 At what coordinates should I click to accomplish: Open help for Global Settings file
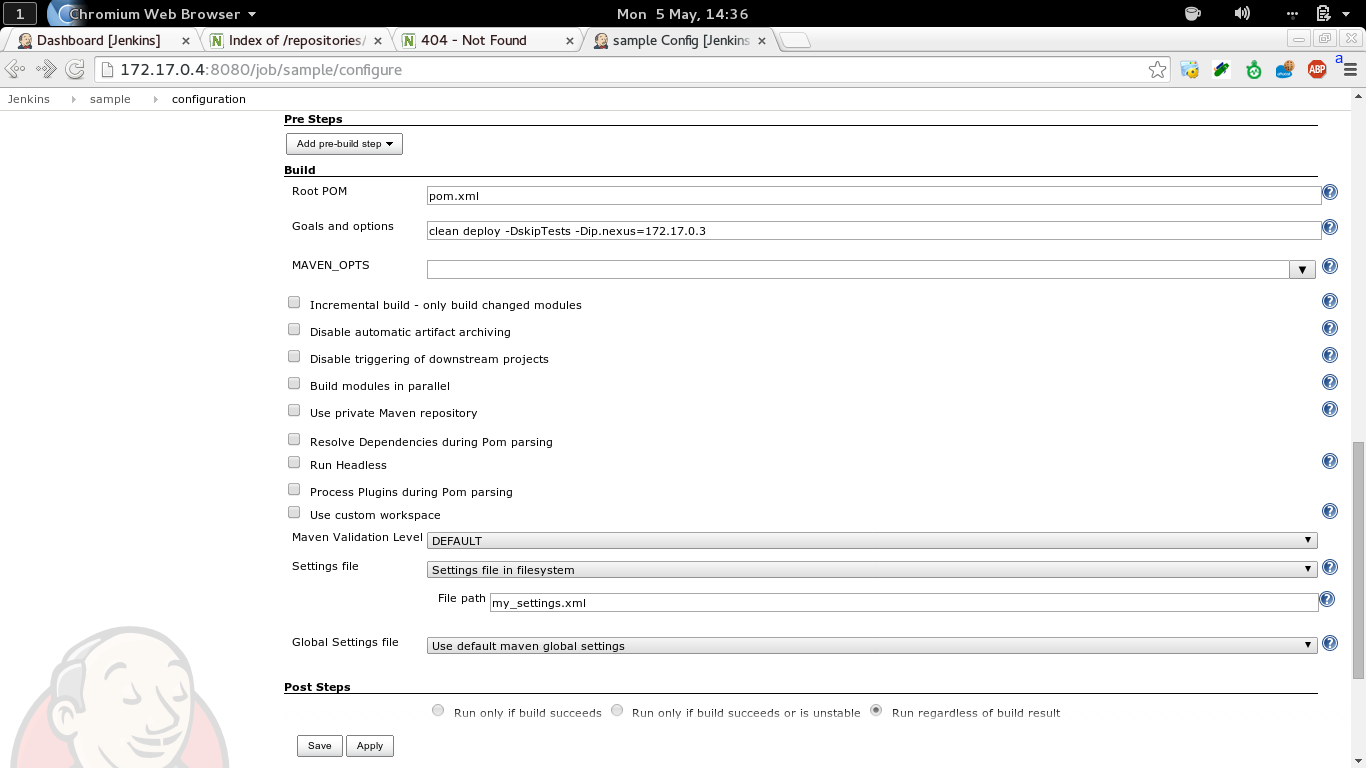coord(1330,643)
